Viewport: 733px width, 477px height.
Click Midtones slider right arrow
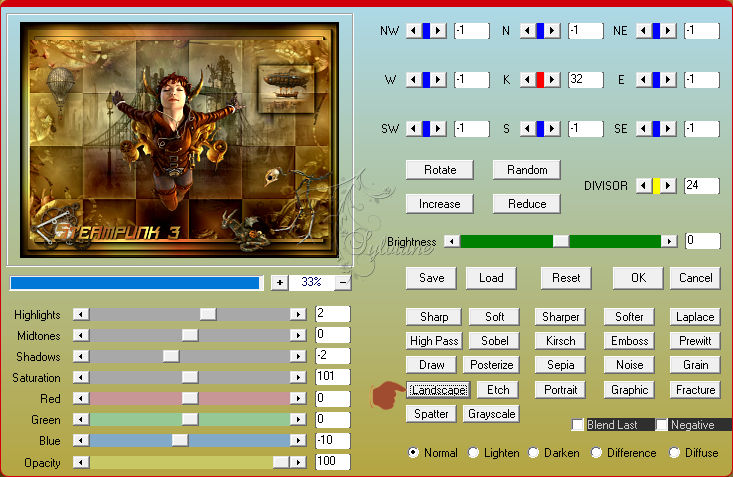(x=298, y=335)
